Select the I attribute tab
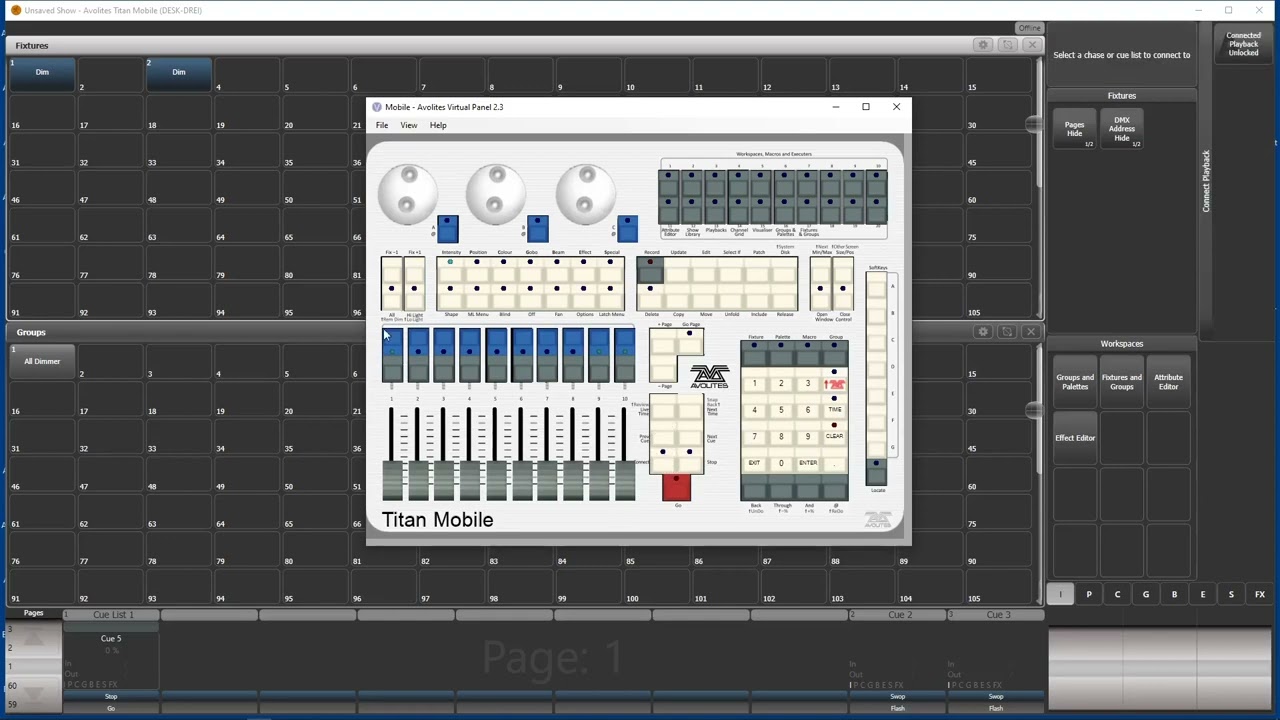The width and height of the screenshot is (1280, 720). point(1060,594)
